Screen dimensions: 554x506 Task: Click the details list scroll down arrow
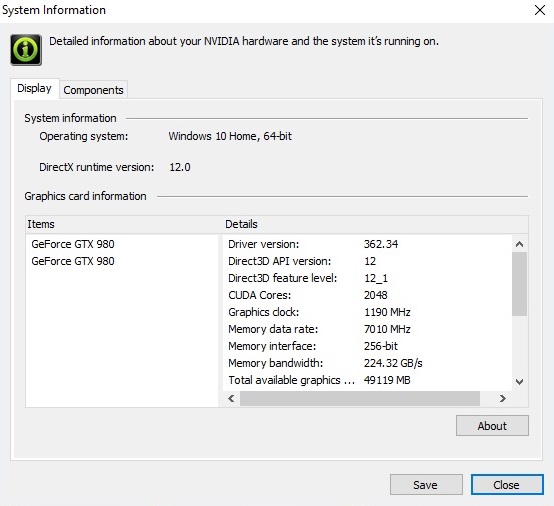pos(519,382)
